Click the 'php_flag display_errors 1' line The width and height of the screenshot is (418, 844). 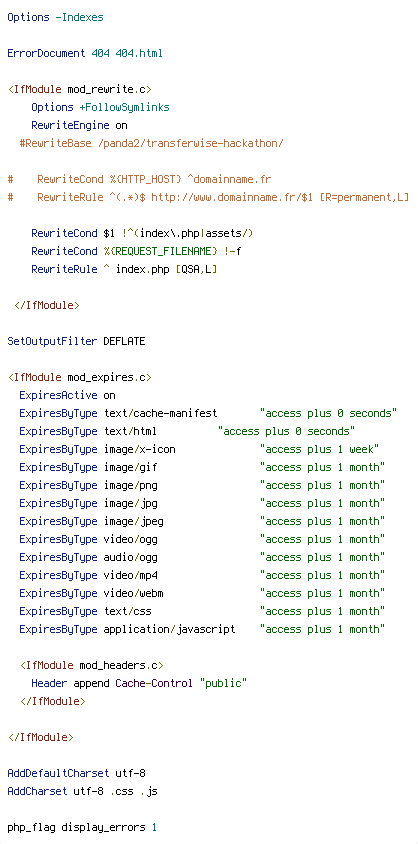[x=82, y=827]
